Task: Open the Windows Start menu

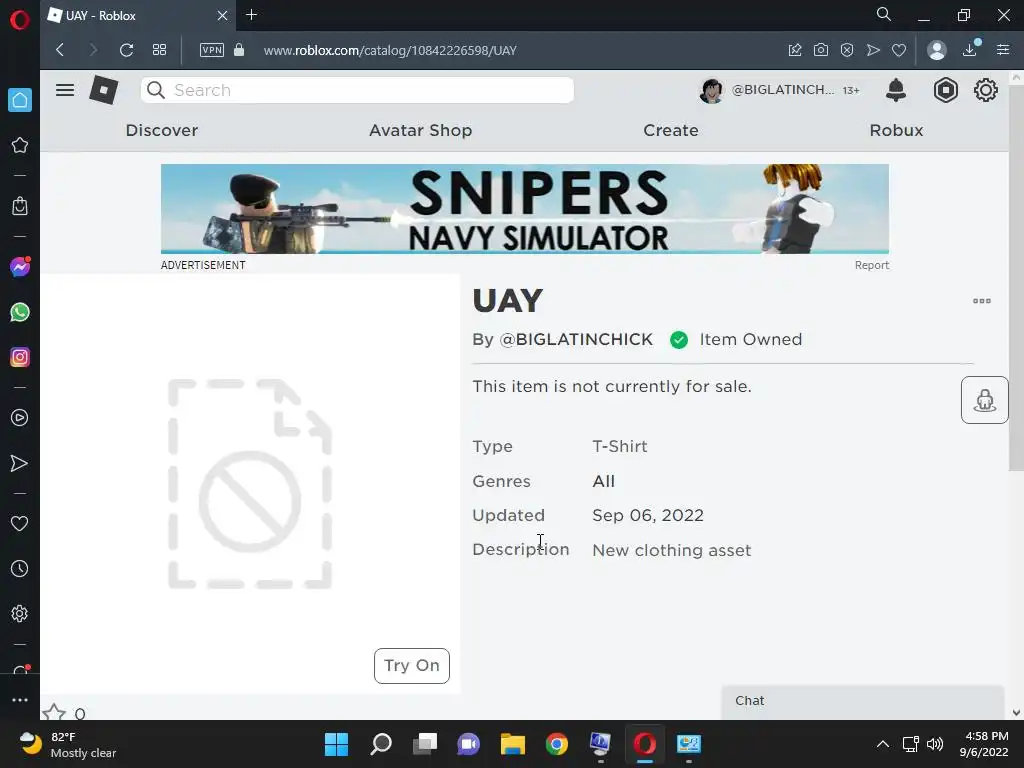Action: click(x=336, y=744)
